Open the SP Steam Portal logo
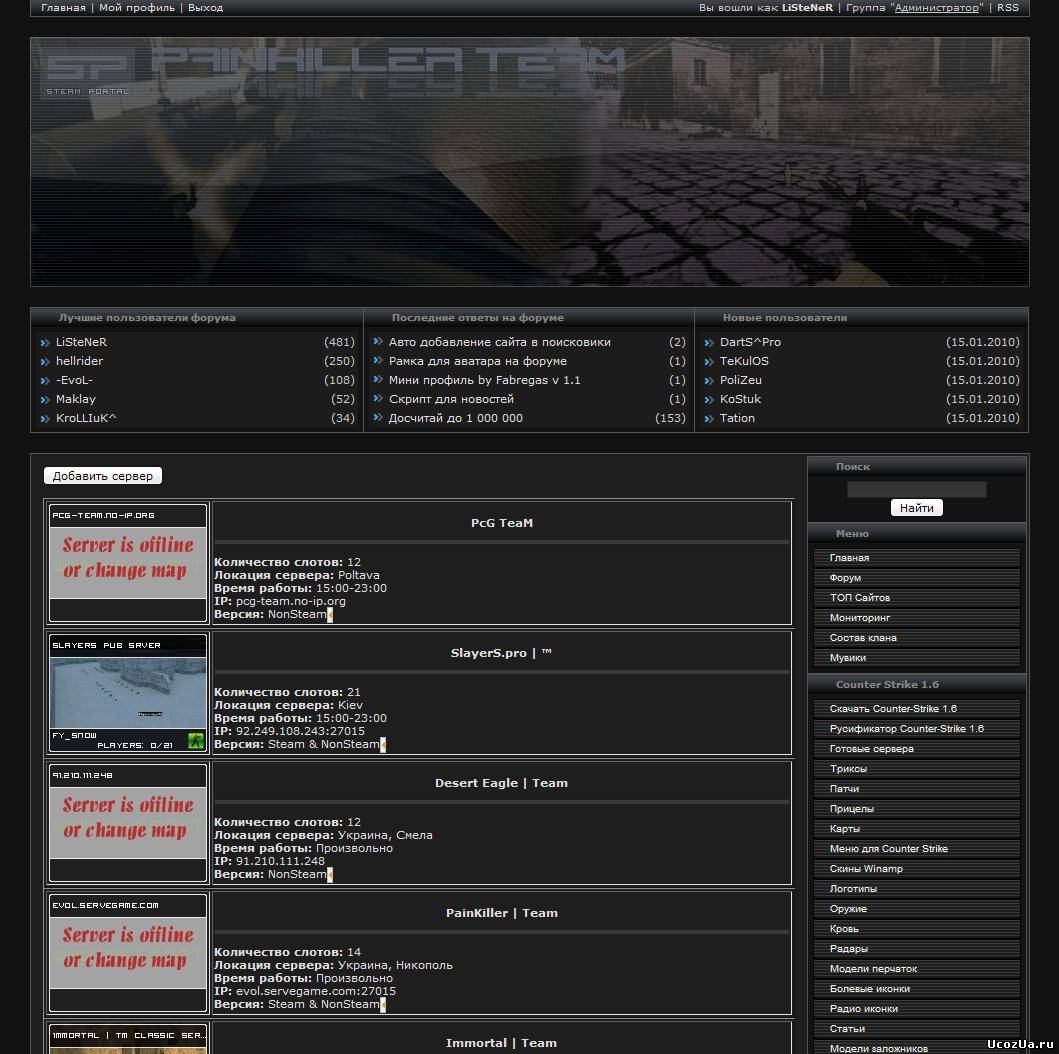 88,72
